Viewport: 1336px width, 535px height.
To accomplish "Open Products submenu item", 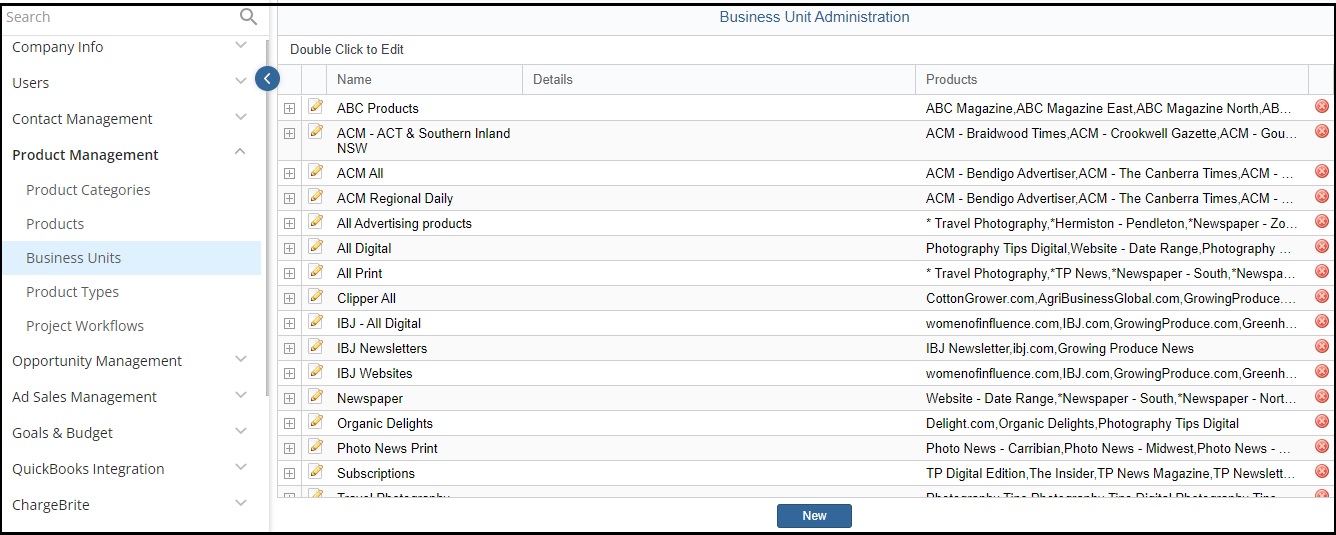I will pos(55,224).
